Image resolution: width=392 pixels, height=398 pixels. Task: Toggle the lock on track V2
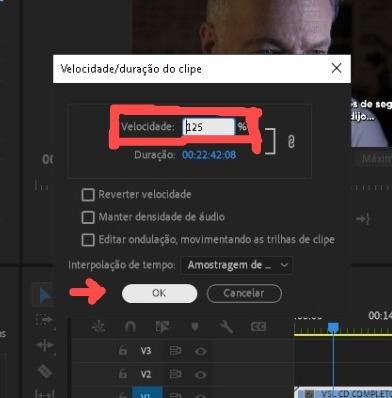[123, 374]
